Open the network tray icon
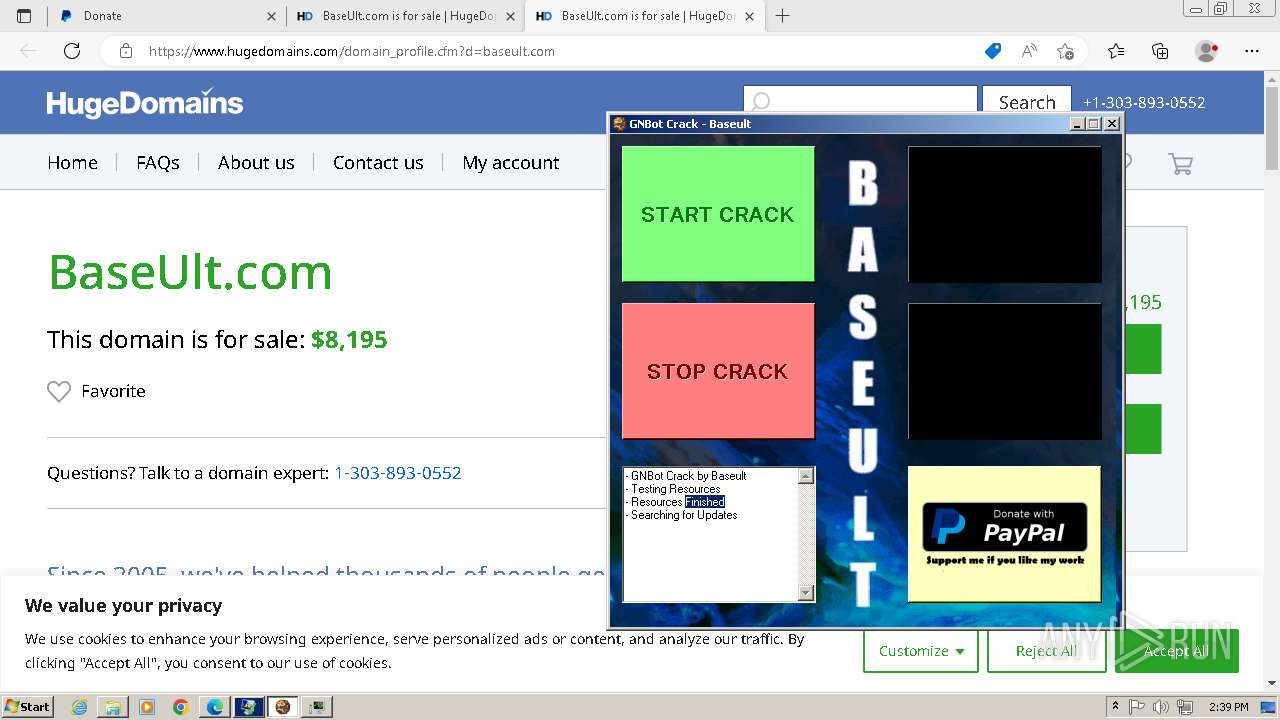The height and width of the screenshot is (720, 1280). point(1185,707)
